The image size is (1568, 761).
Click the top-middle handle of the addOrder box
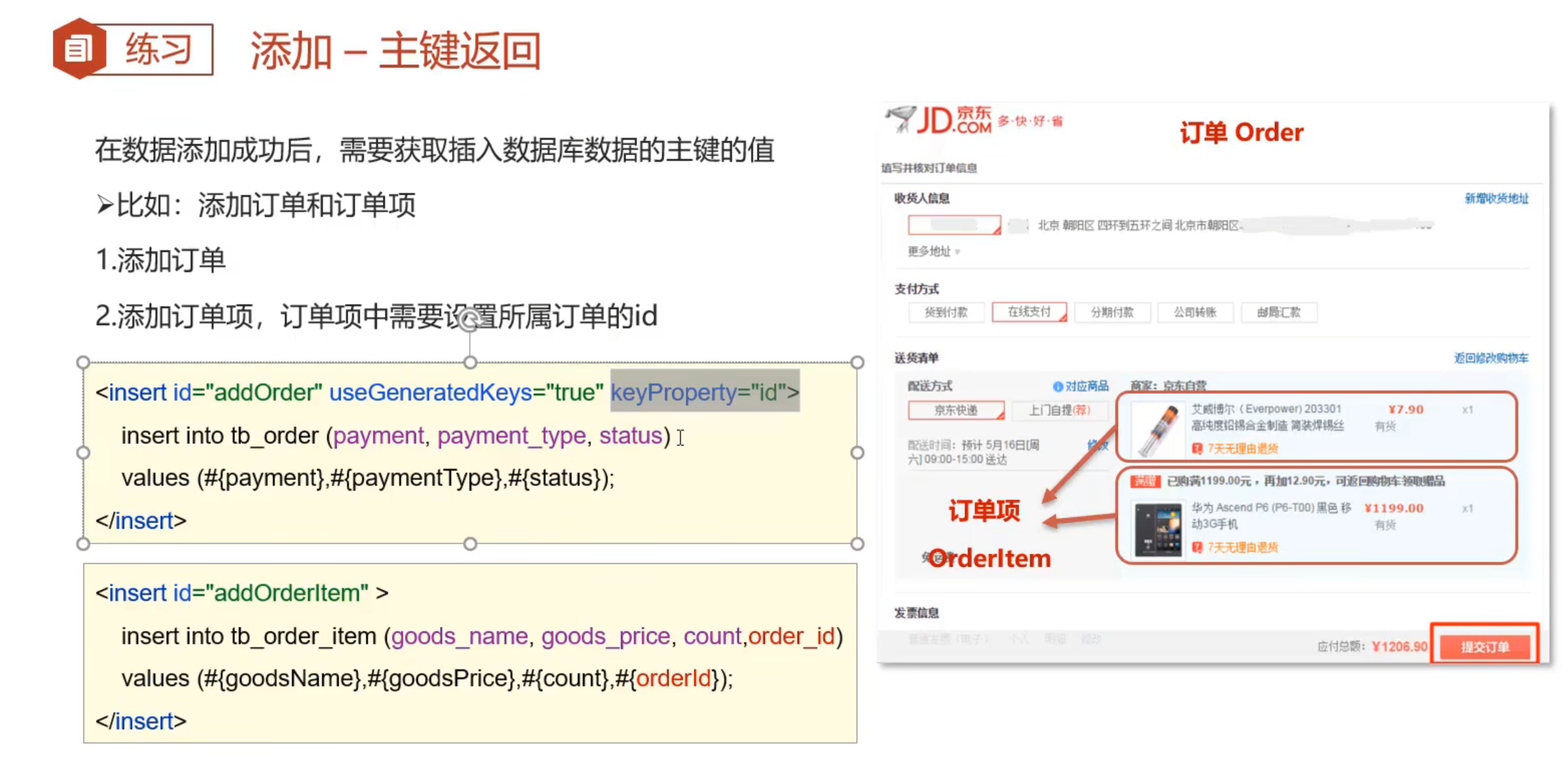tap(470, 362)
